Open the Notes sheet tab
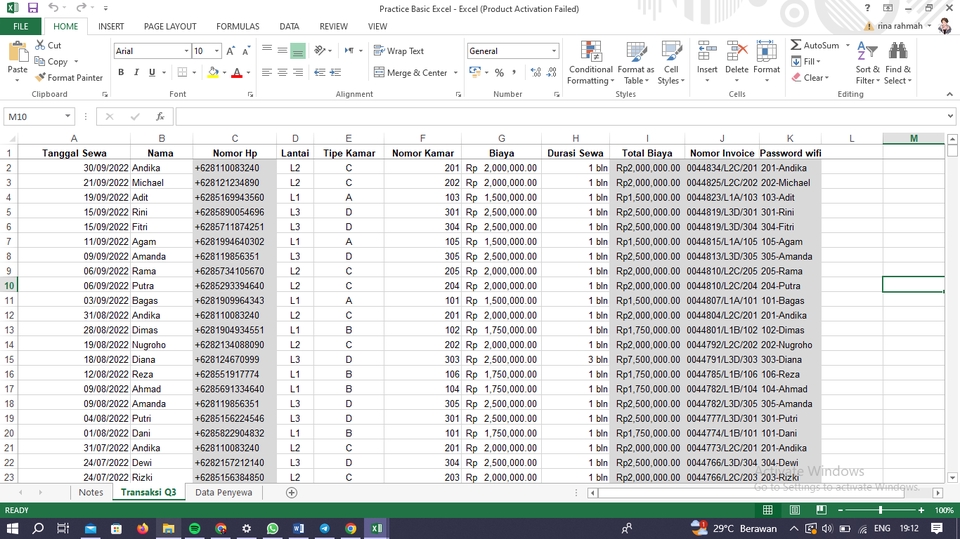The width and height of the screenshot is (960, 539). 91,492
